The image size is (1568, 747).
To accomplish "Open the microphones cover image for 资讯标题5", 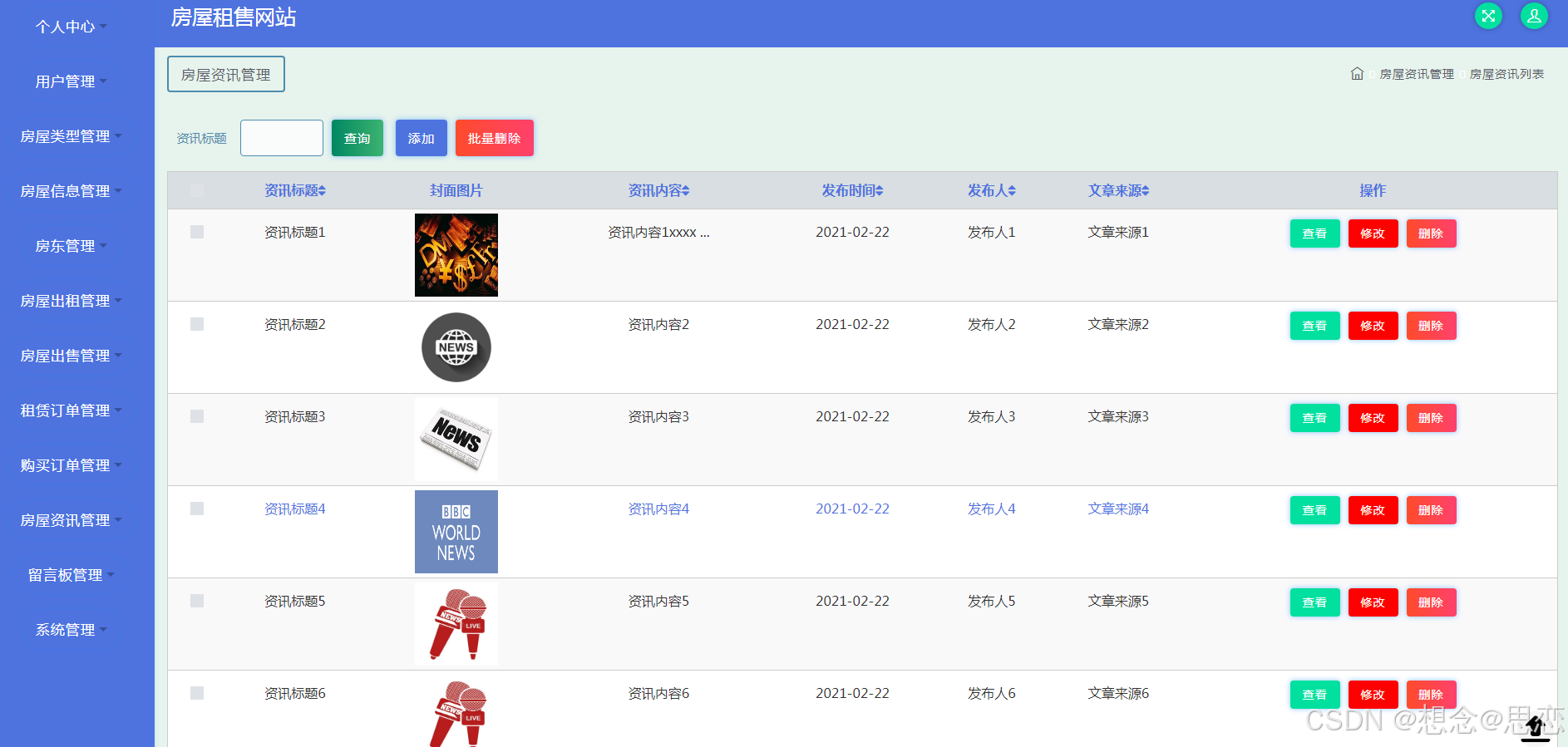I will coord(456,624).
